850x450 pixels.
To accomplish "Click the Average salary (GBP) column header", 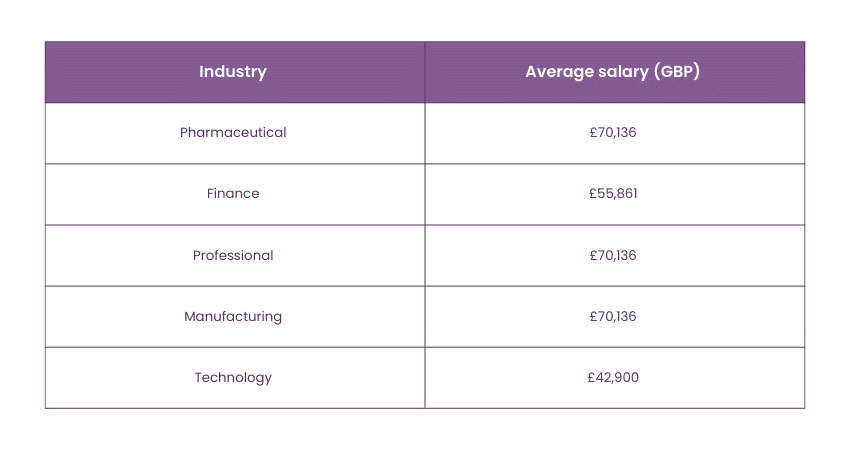I will pos(613,72).
